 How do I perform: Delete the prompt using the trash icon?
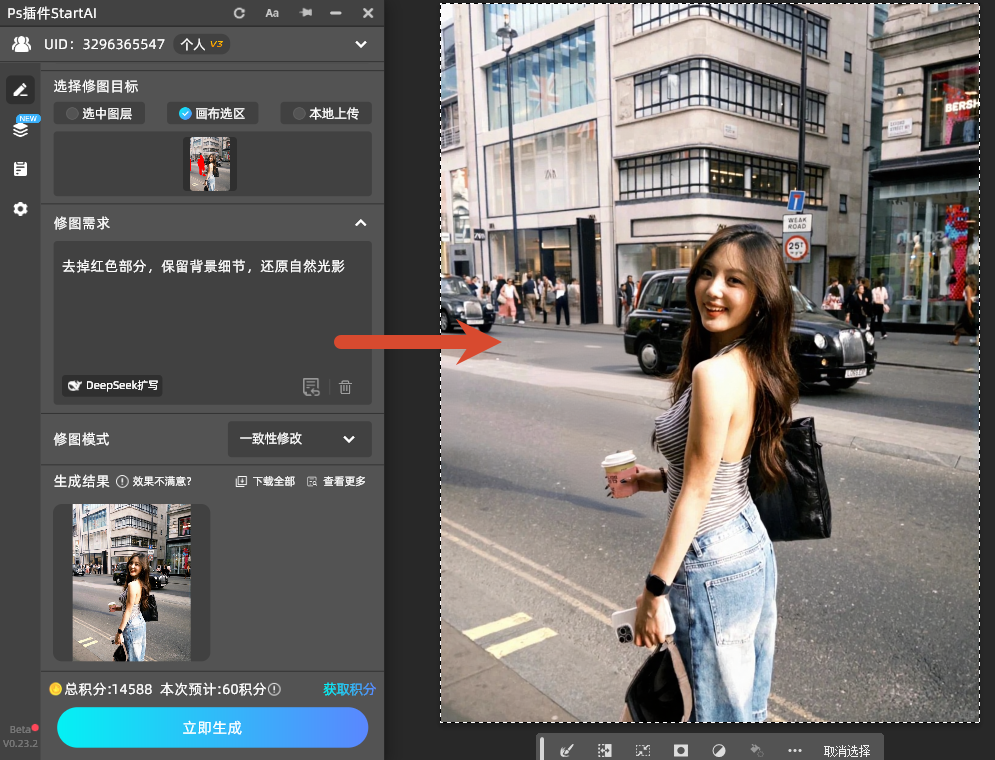345,386
